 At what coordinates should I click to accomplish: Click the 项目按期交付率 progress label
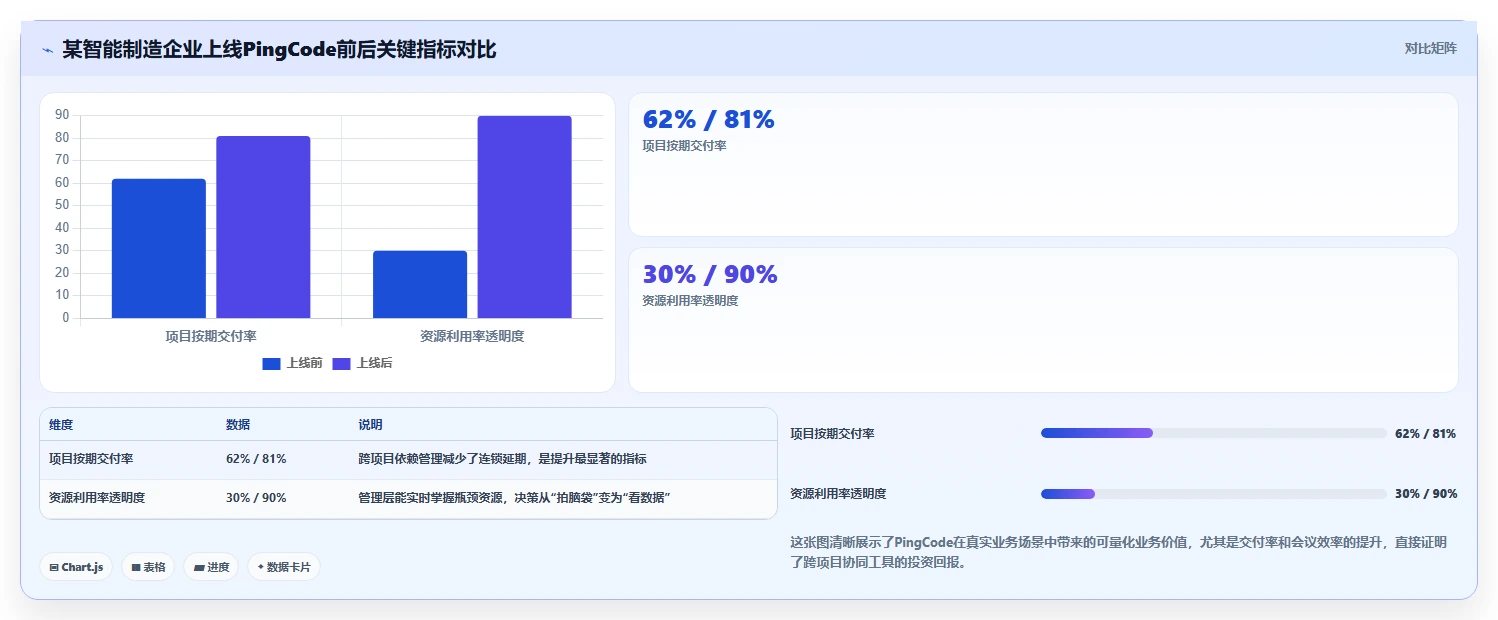coord(832,434)
